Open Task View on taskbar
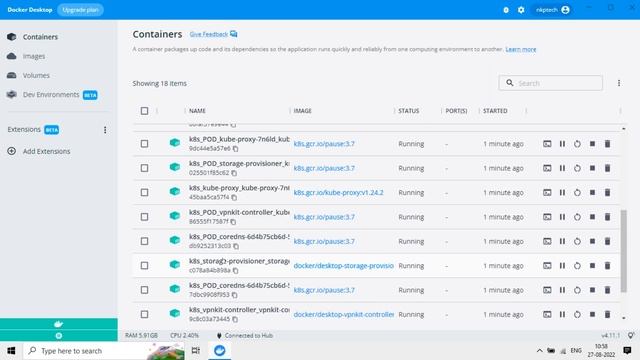The height and width of the screenshot is (360, 640). (x=196, y=351)
